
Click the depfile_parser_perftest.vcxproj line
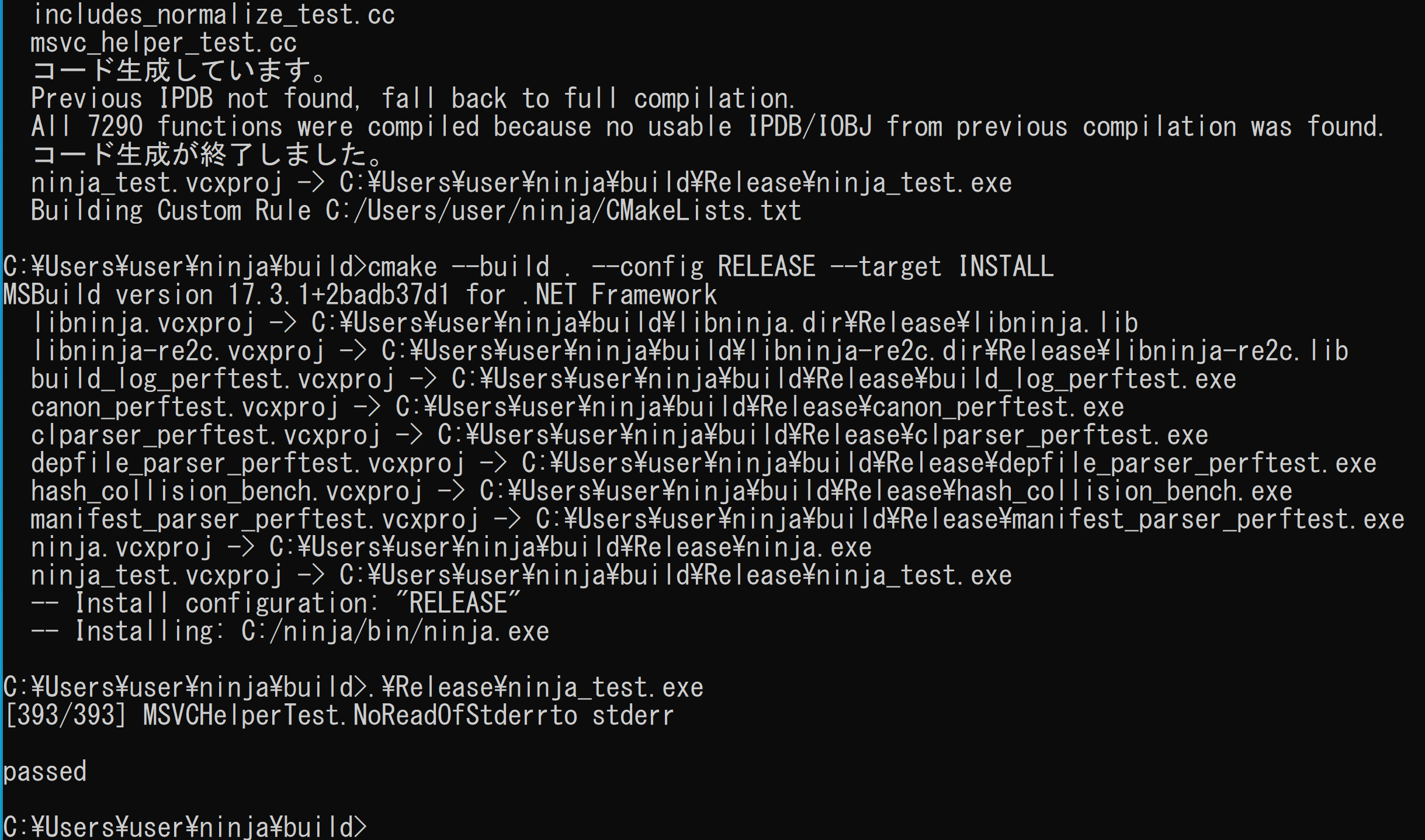[703, 463]
